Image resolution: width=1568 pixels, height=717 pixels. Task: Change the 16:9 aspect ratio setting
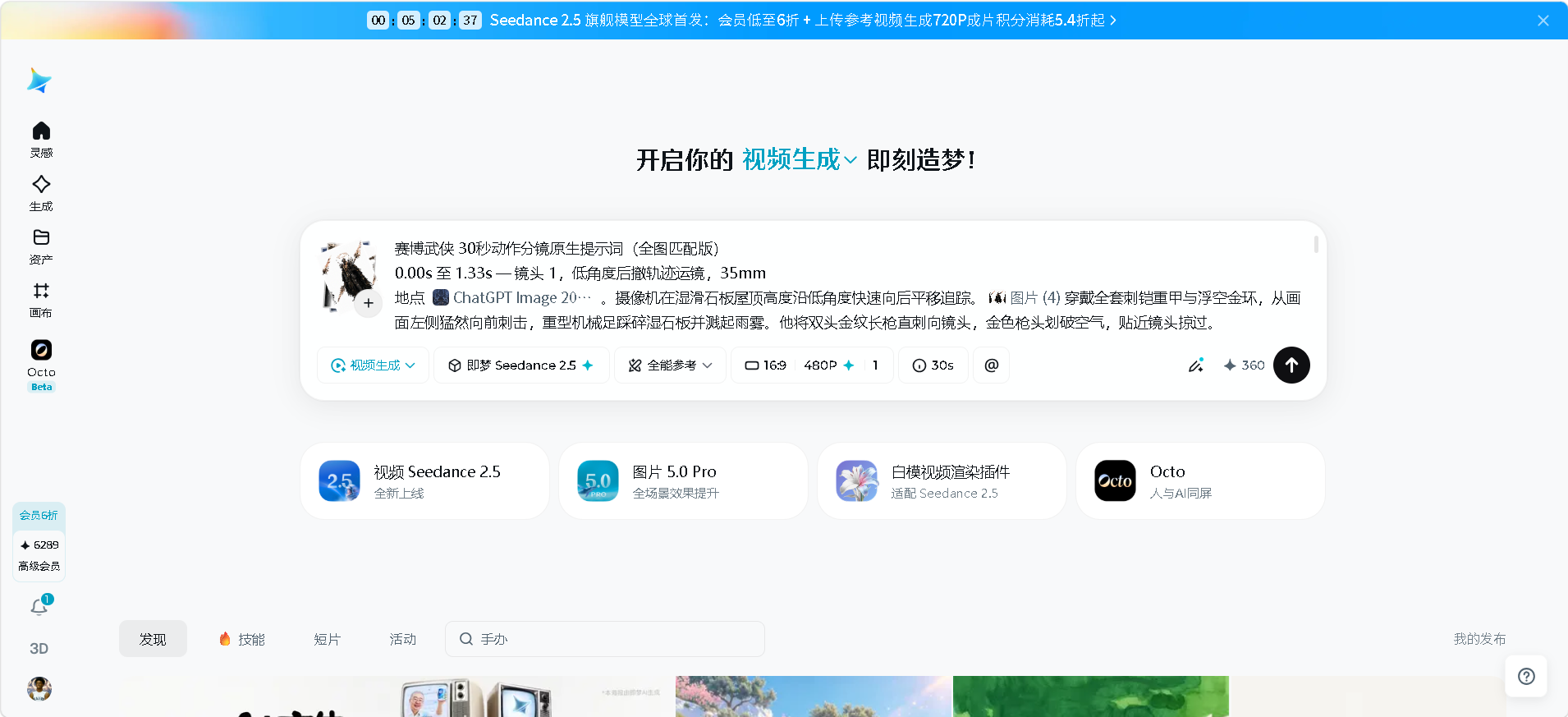(765, 365)
